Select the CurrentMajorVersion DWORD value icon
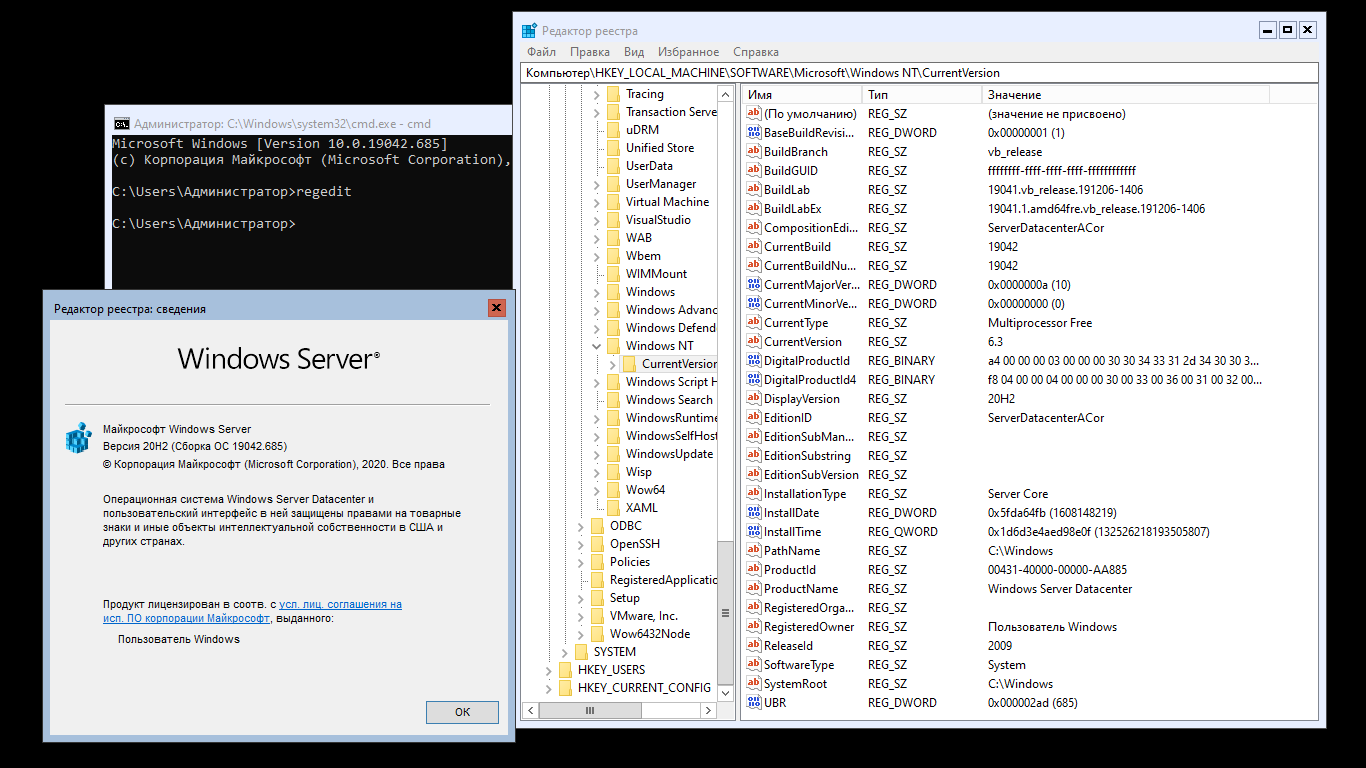The image size is (1366, 768). pyautogui.click(x=754, y=285)
